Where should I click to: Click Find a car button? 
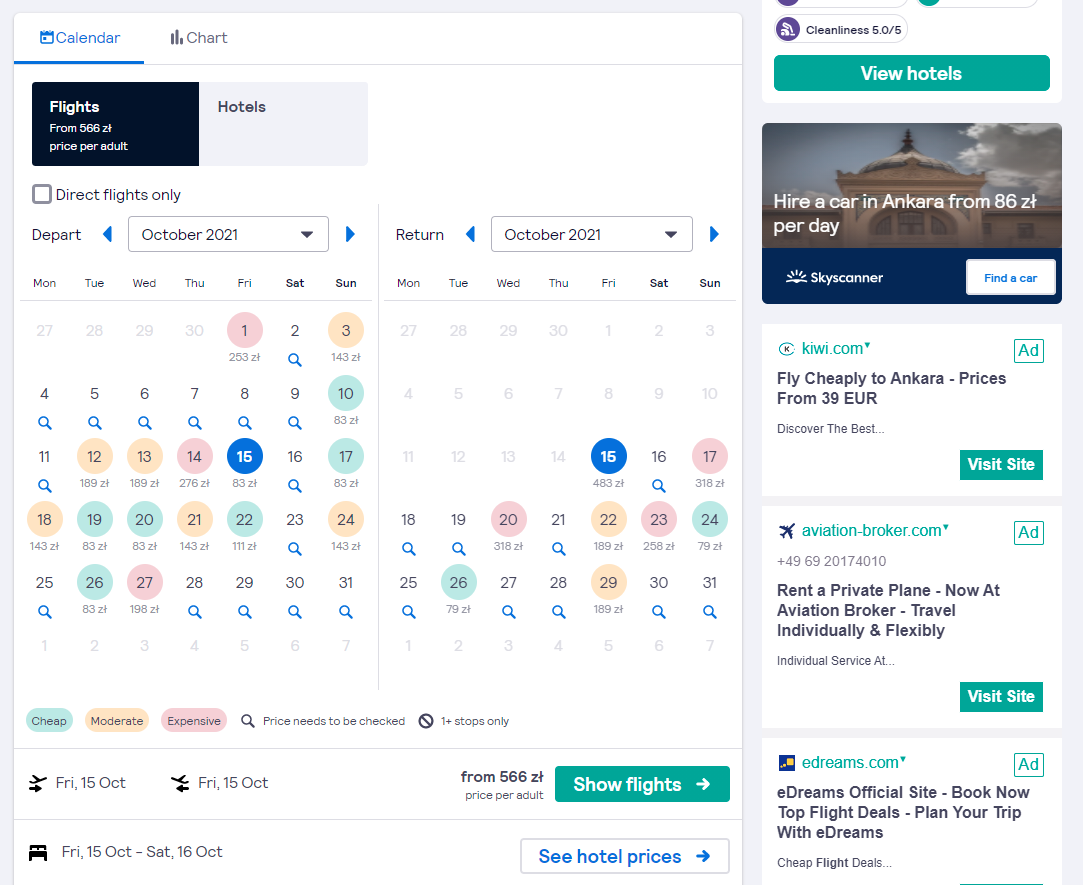pos(1010,278)
